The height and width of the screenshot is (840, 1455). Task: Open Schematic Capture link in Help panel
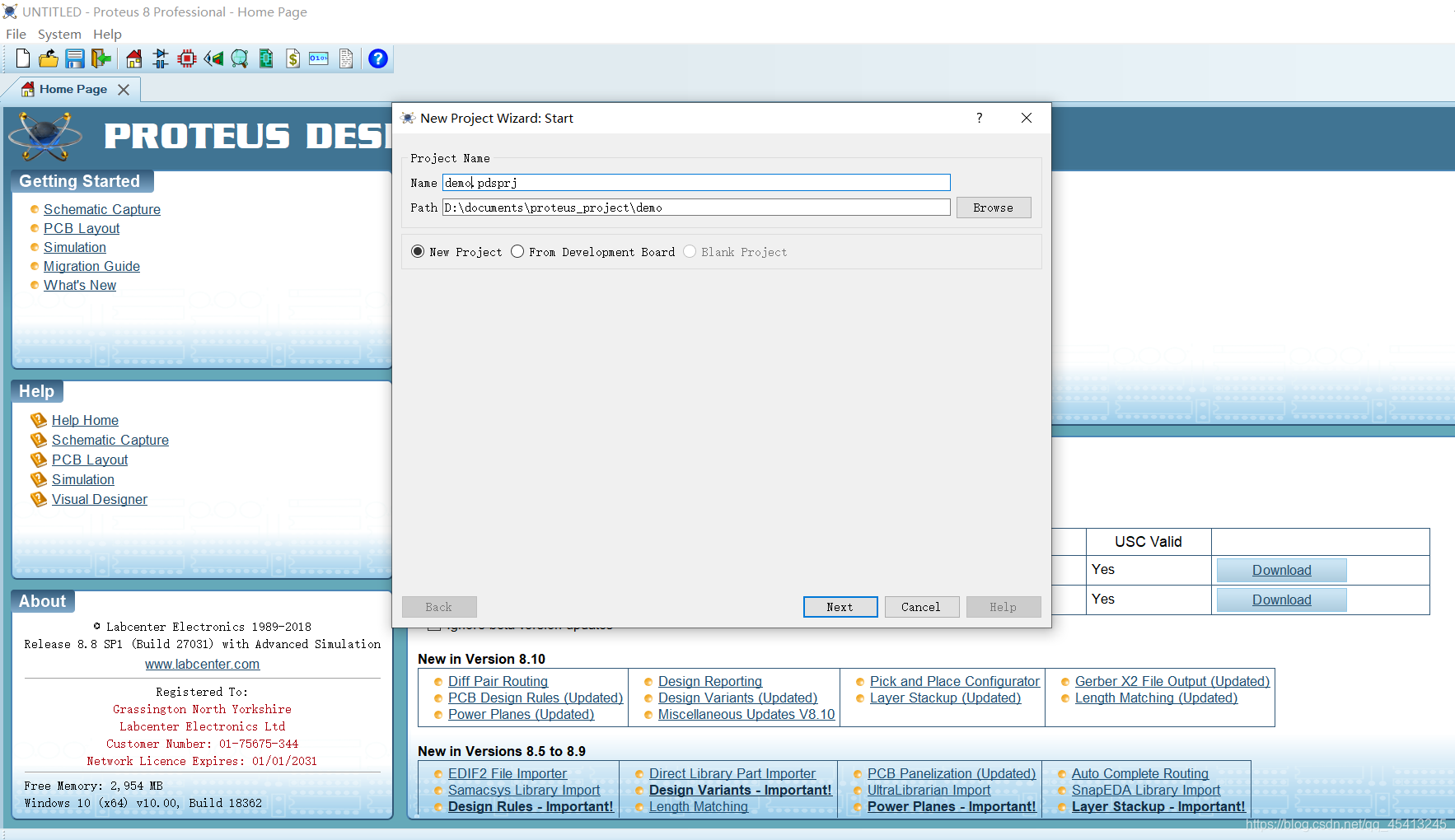[110, 440]
